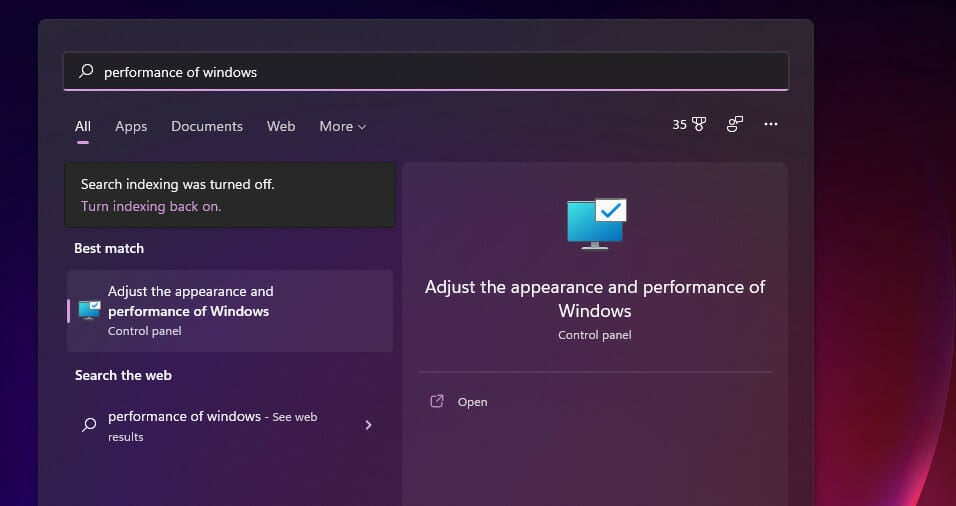
Task: Click the 'Control panel' label in the preview pane
Action: click(x=594, y=335)
